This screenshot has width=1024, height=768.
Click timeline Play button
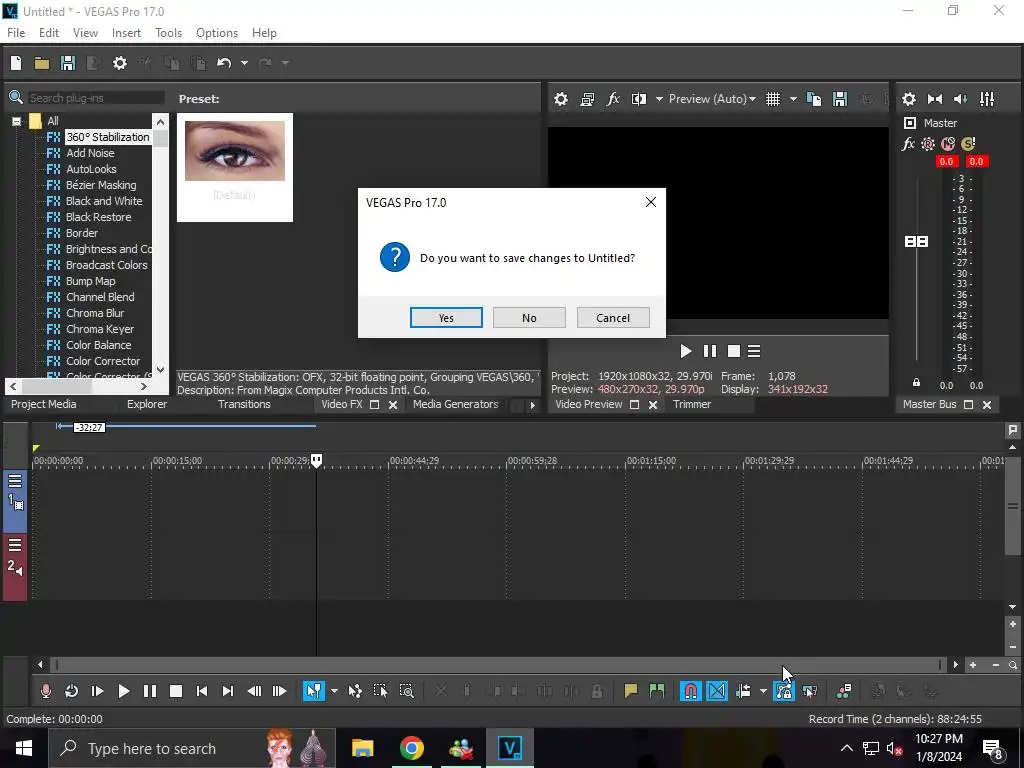[123, 691]
